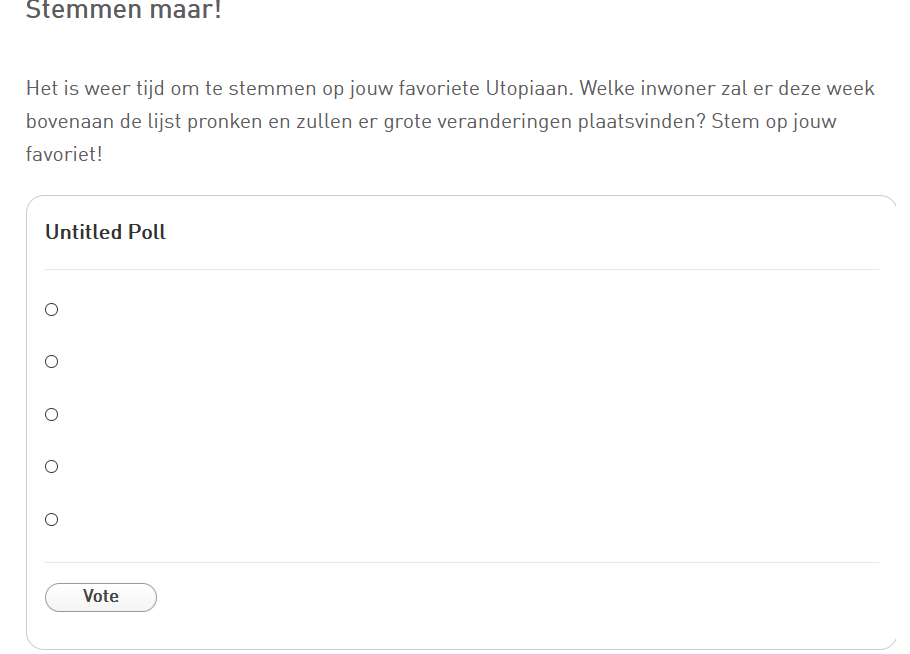This screenshot has height=654, width=910.
Task: Mark the last radio option in poll
Action: tap(52, 520)
